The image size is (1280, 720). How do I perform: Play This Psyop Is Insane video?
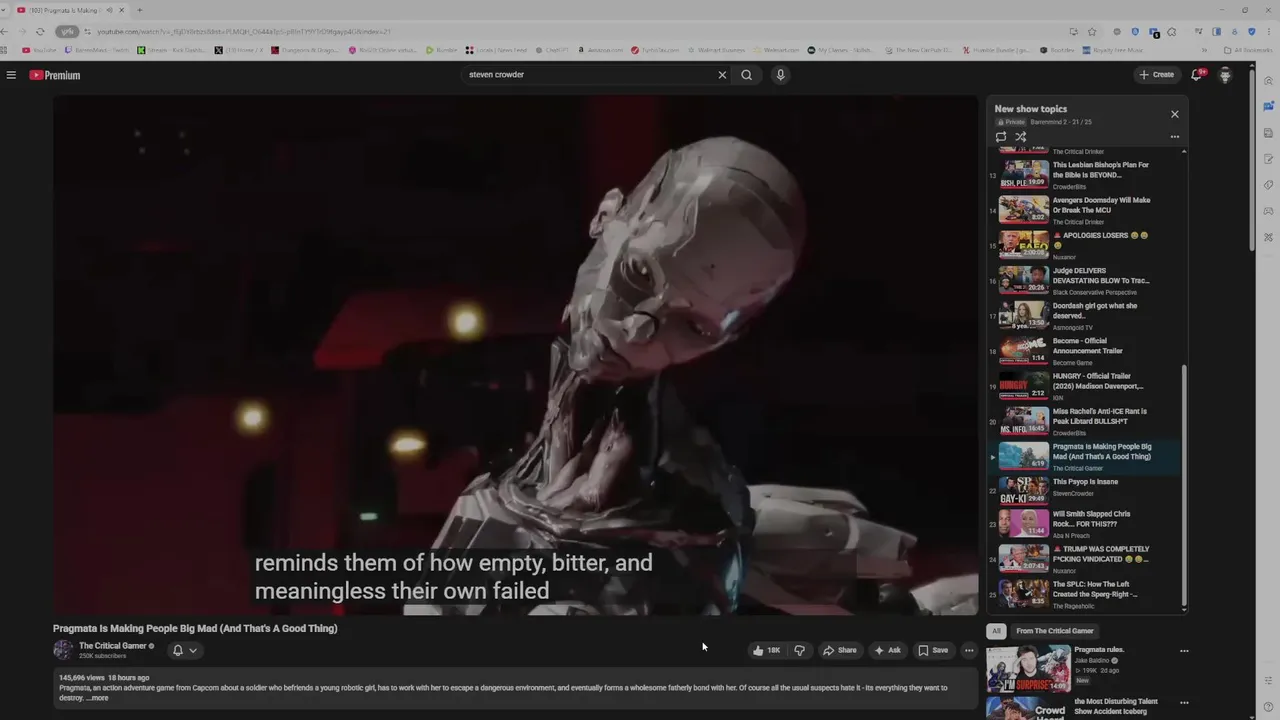click(1085, 489)
